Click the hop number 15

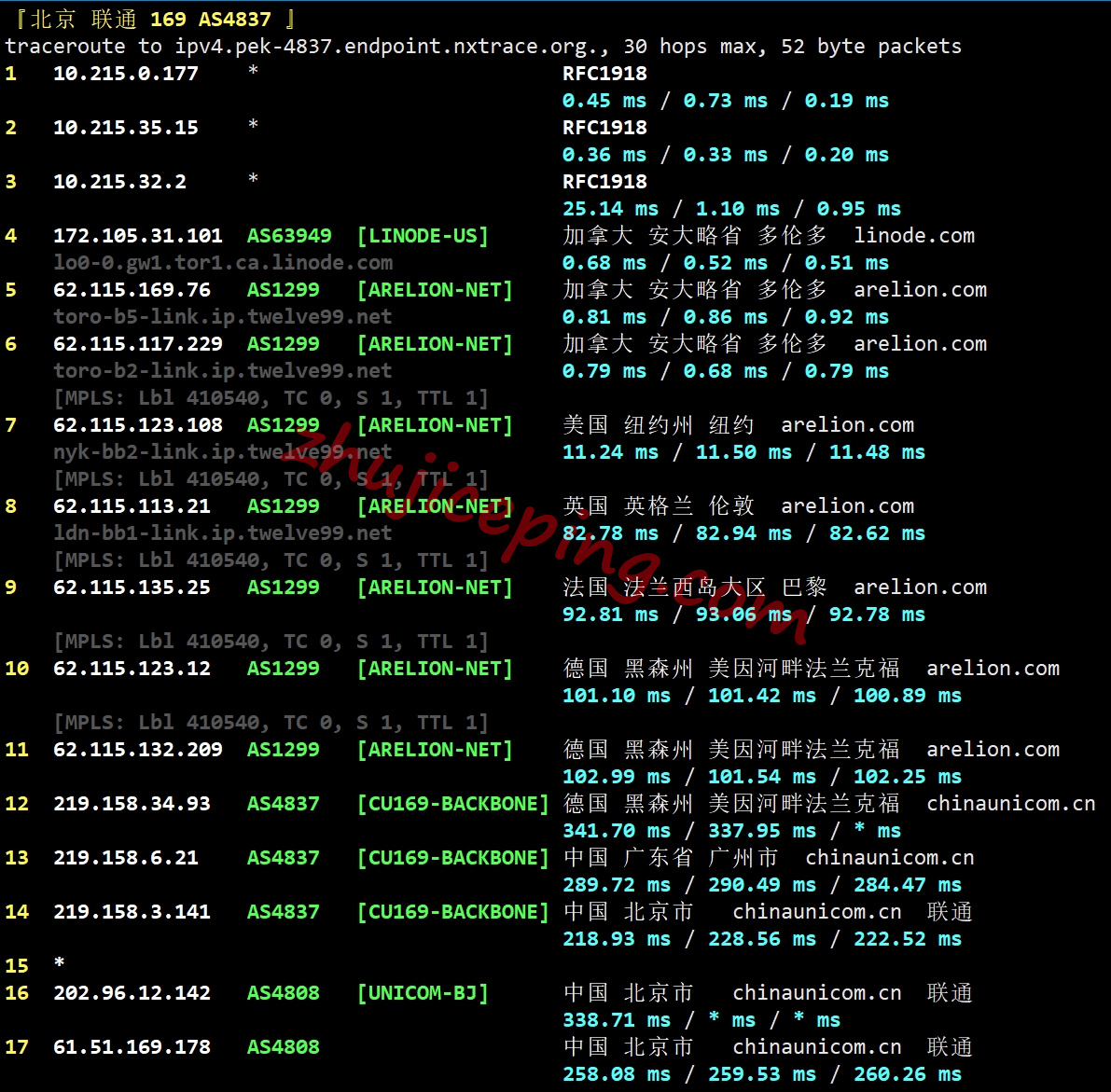(17, 966)
